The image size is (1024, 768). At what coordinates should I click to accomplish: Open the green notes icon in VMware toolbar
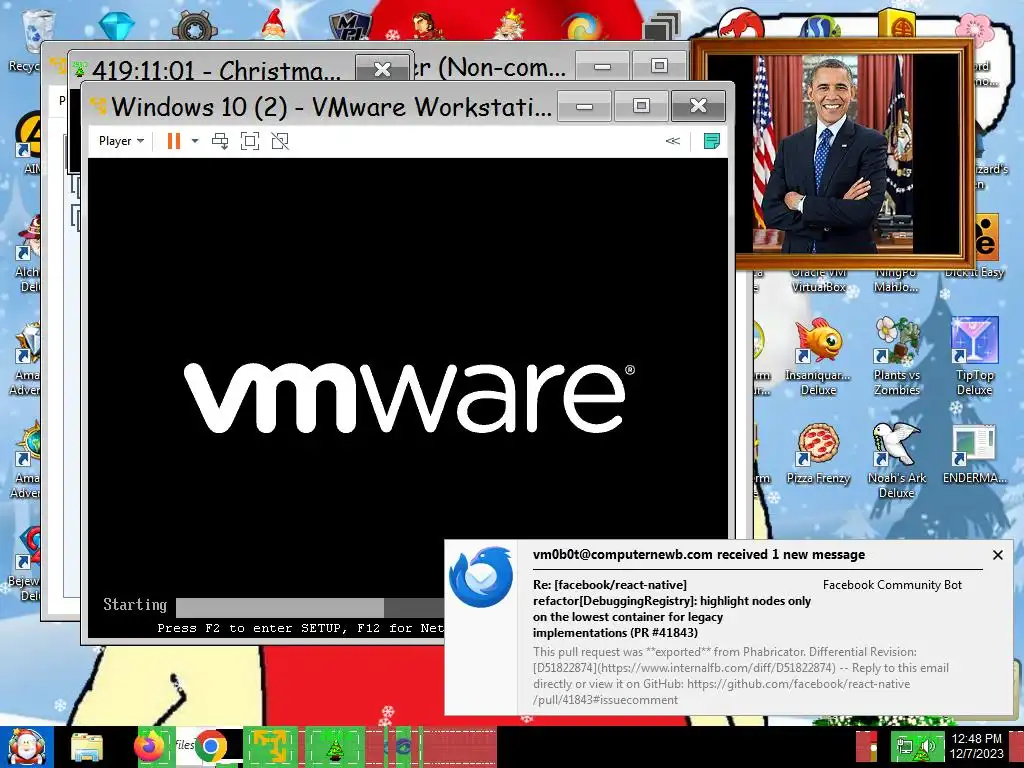coord(712,141)
